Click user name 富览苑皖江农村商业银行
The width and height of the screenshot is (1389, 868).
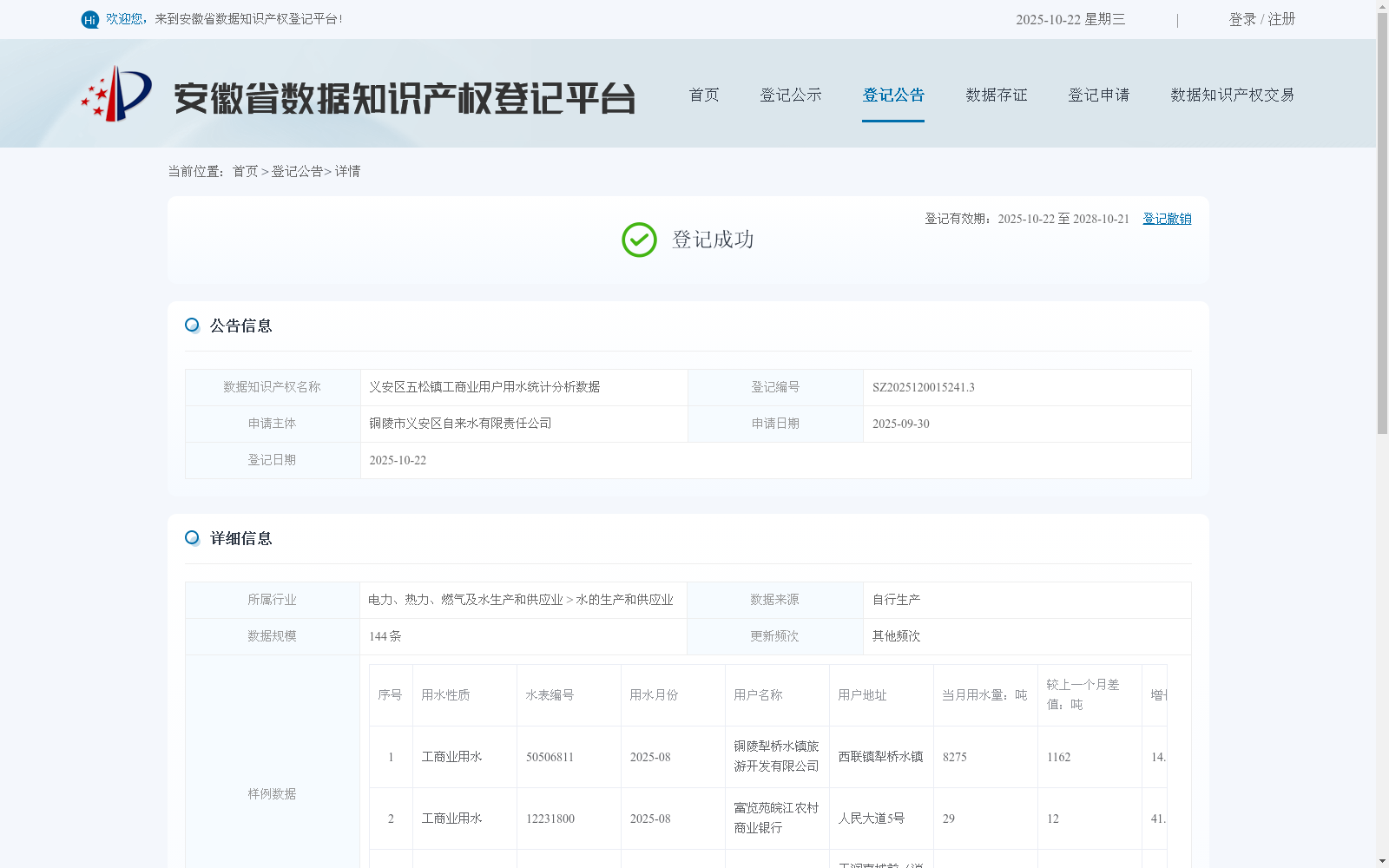(776, 818)
